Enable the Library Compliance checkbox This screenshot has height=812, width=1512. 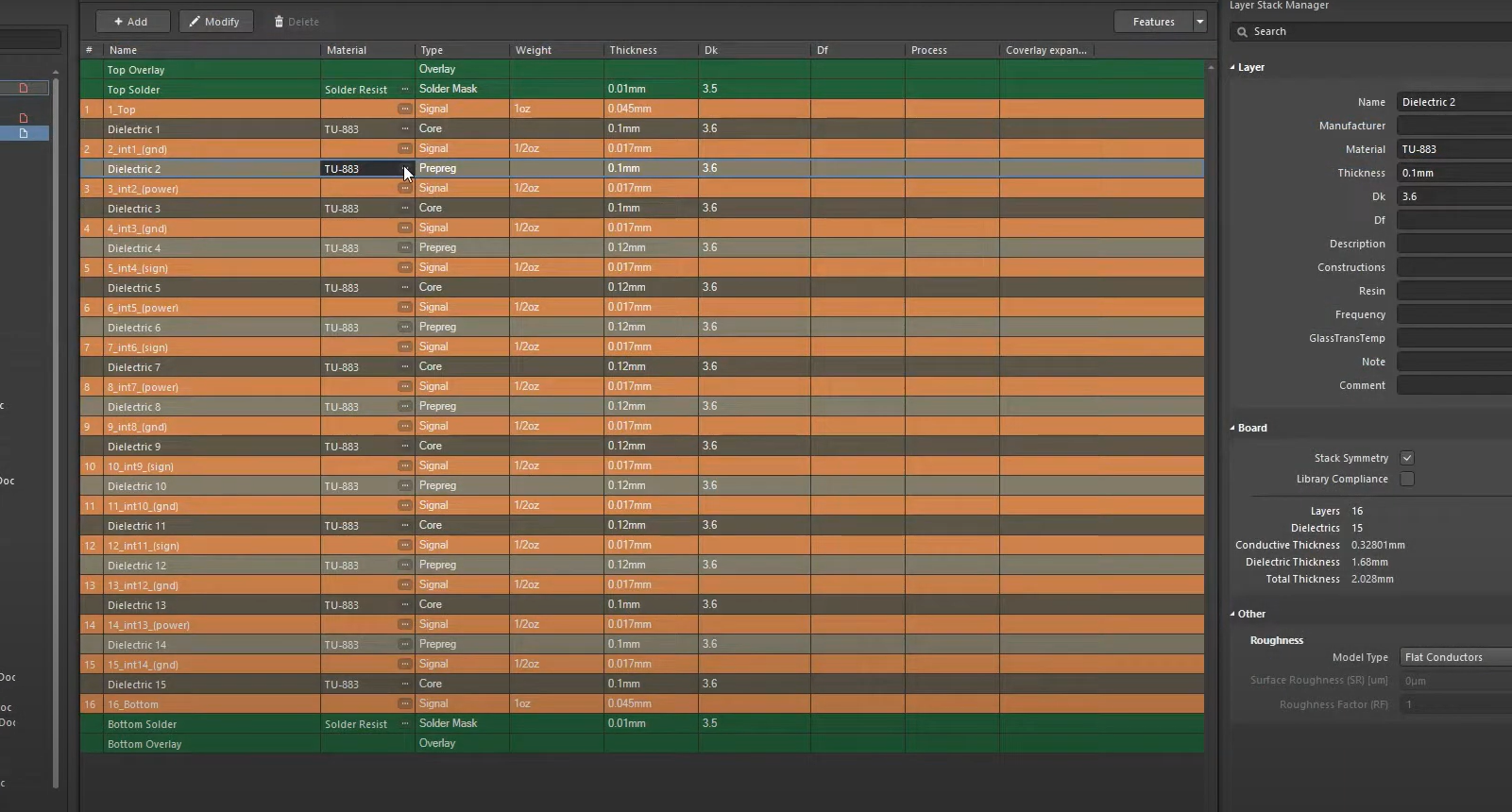(x=1407, y=479)
